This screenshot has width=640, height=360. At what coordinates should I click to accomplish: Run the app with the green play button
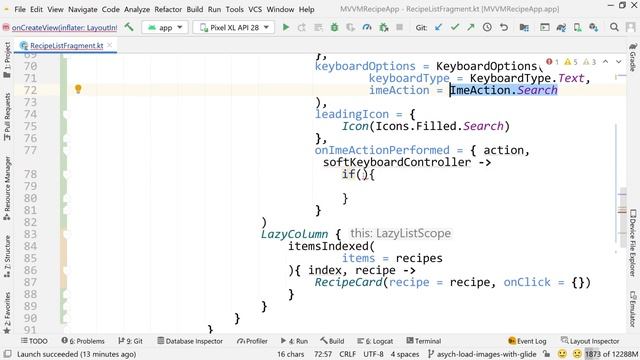click(x=286, y=27)
